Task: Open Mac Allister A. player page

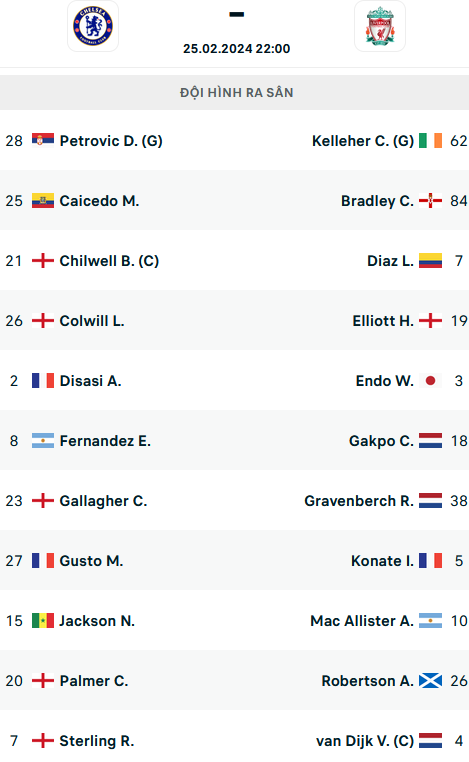Action: (x=362, y=621)
